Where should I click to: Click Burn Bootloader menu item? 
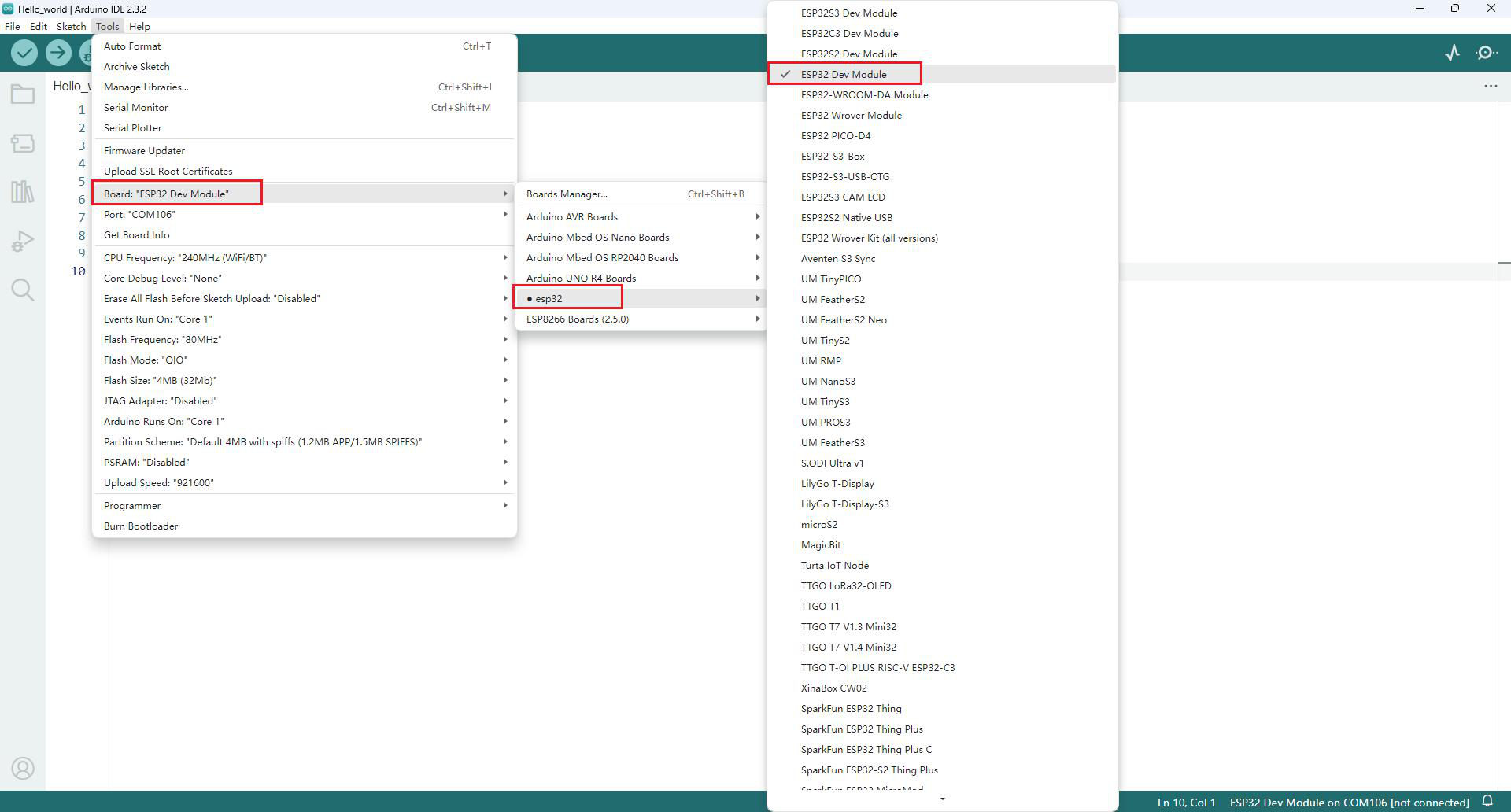(305, 526)
